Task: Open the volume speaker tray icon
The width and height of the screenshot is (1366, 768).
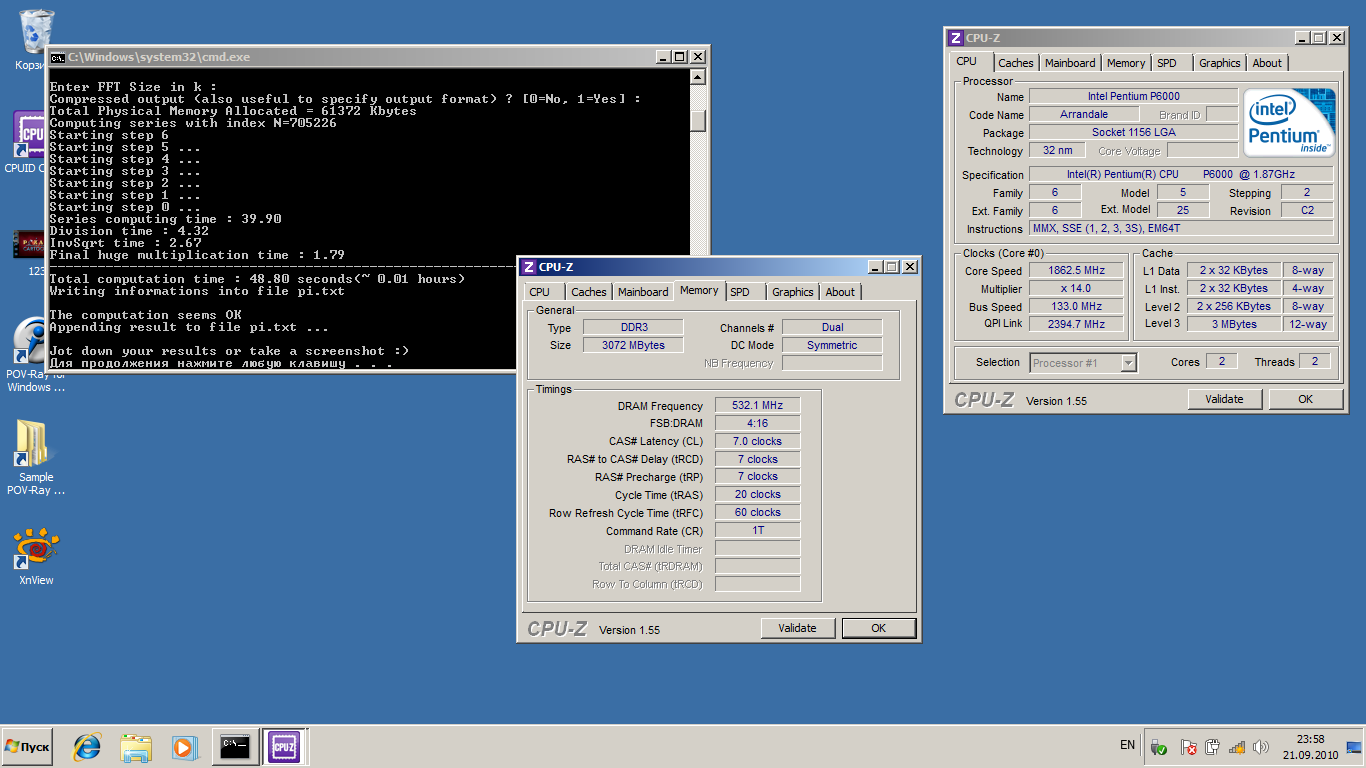Action: (1261, 747)
